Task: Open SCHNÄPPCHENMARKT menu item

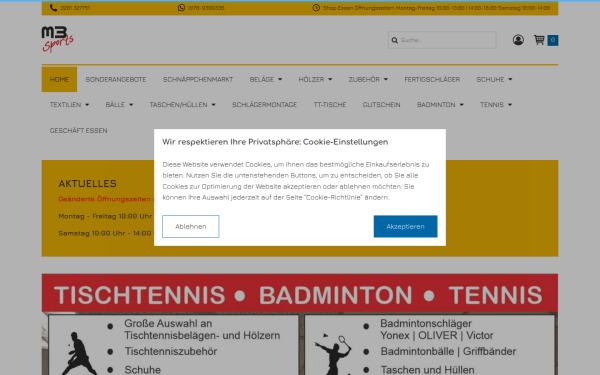Action: pyautogui.click(x=198, y=80)
